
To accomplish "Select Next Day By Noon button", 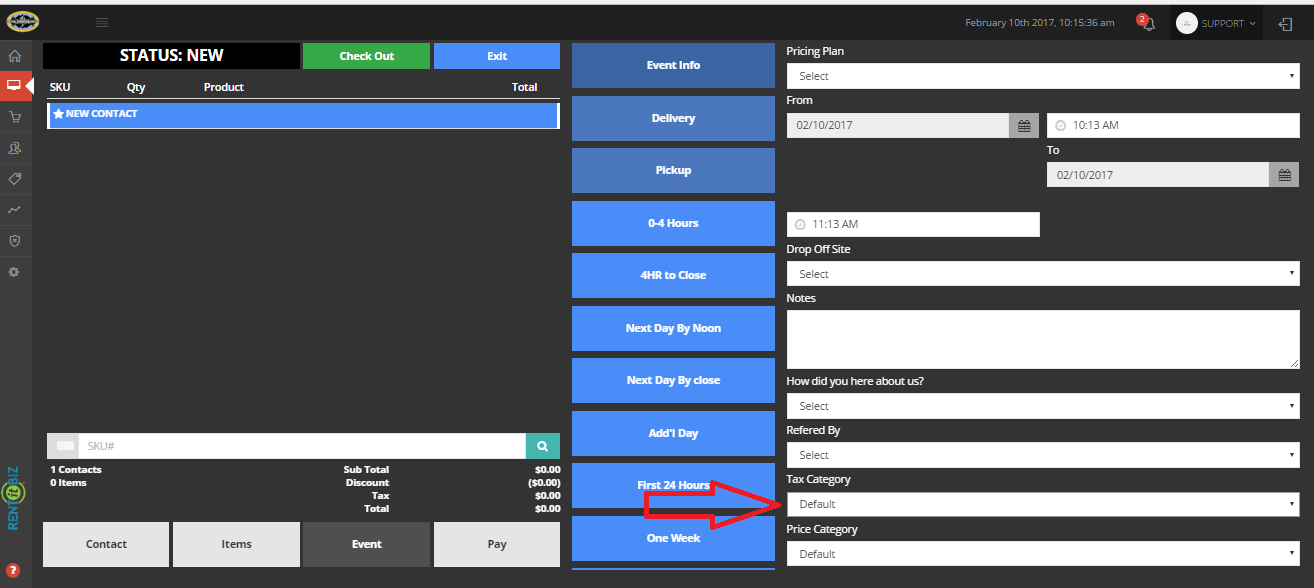I will pos(673,328).
